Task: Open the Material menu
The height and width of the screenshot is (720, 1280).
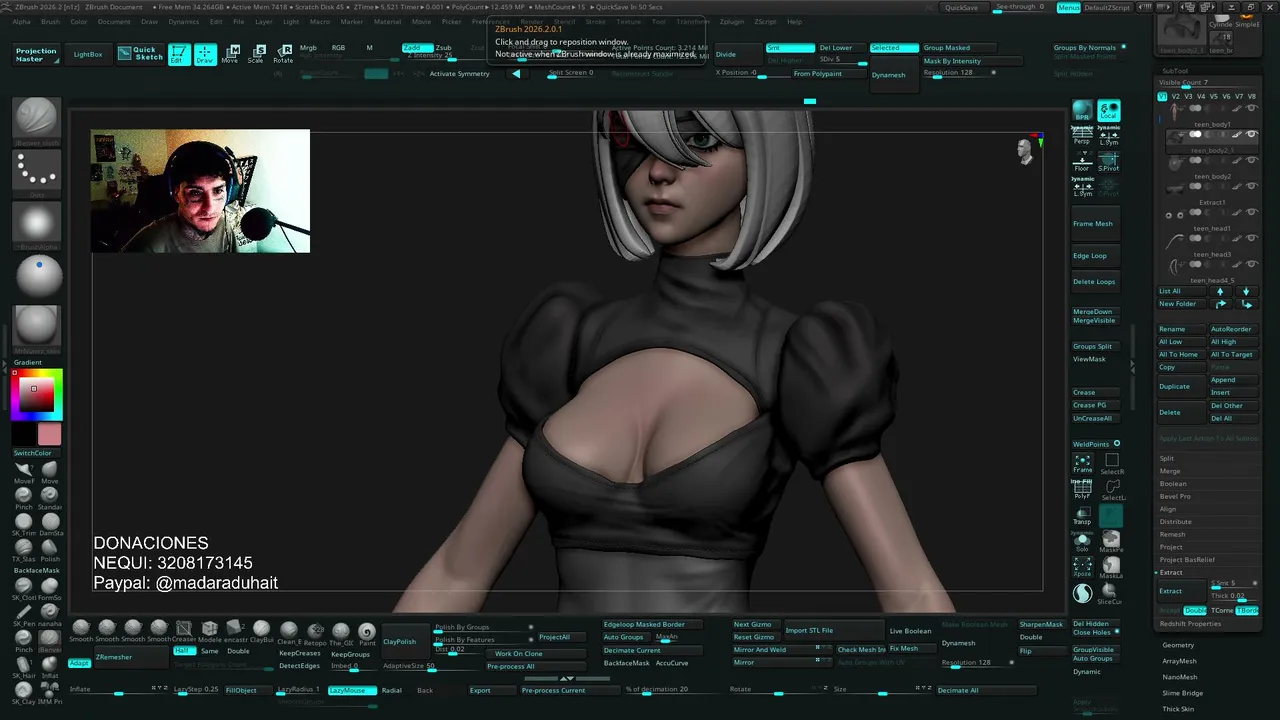Action: 387,21
